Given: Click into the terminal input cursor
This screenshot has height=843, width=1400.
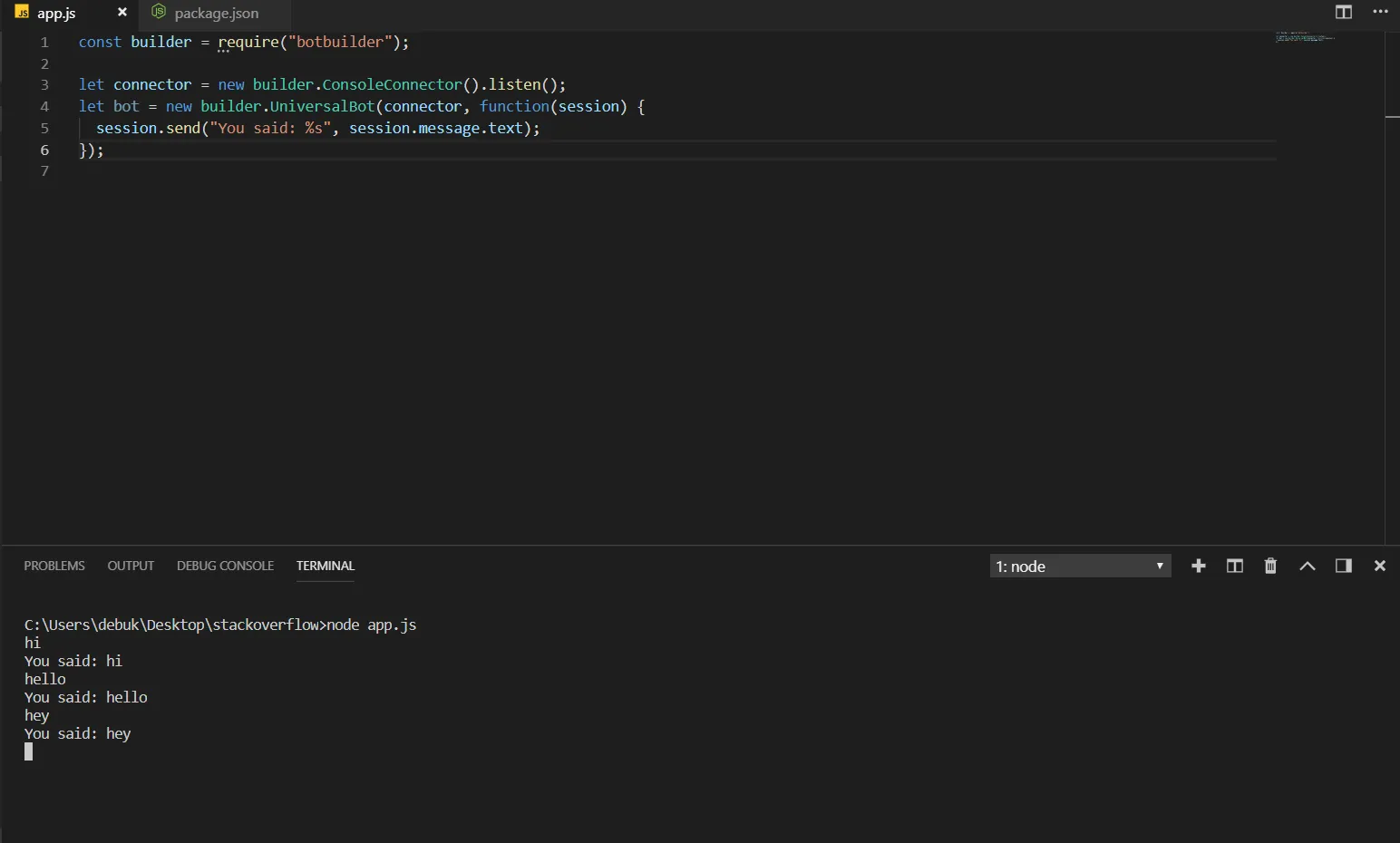Looking at the screenshot, I should 29,751.
